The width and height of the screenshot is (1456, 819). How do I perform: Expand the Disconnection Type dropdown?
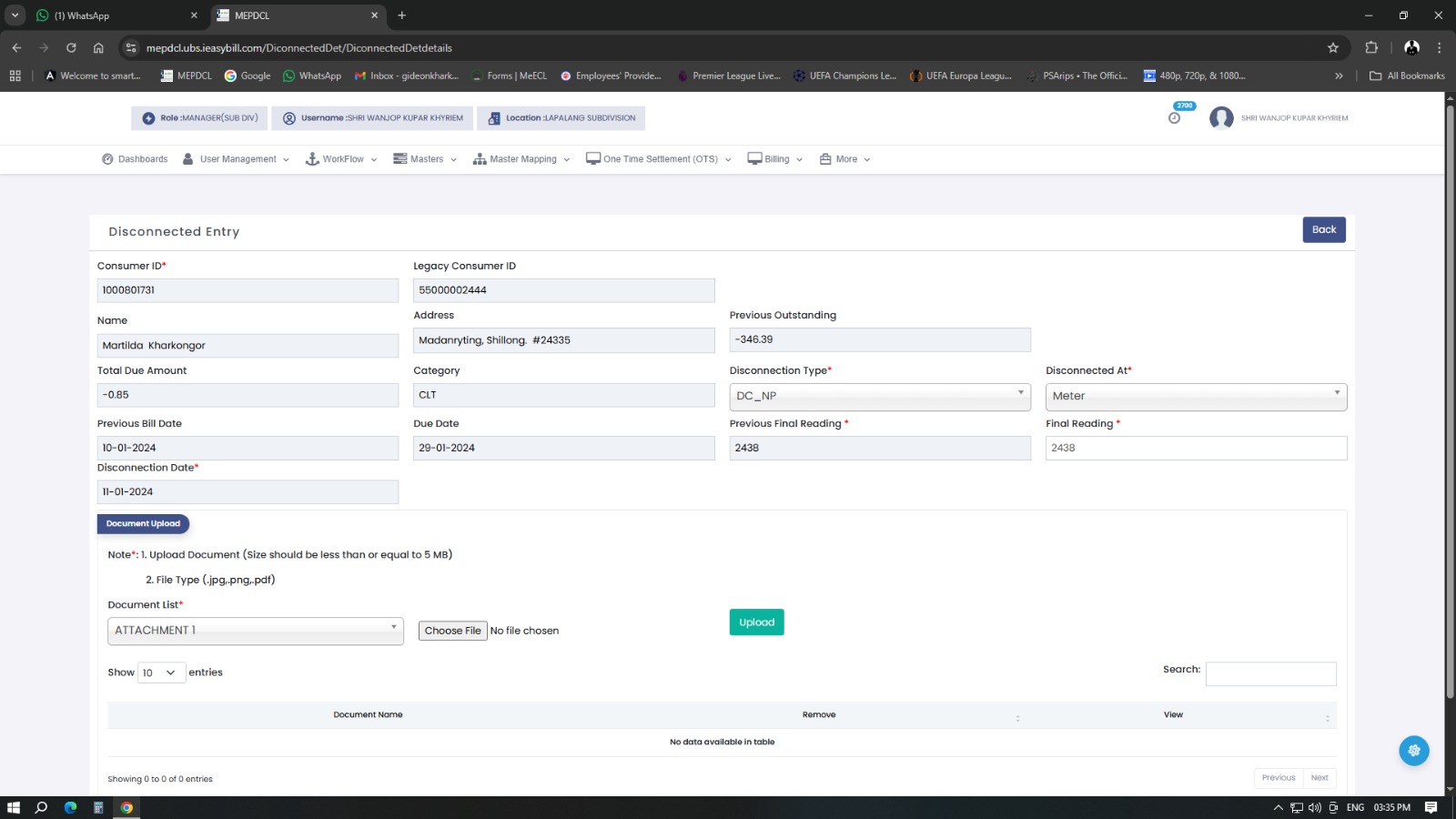pos(879,396)
